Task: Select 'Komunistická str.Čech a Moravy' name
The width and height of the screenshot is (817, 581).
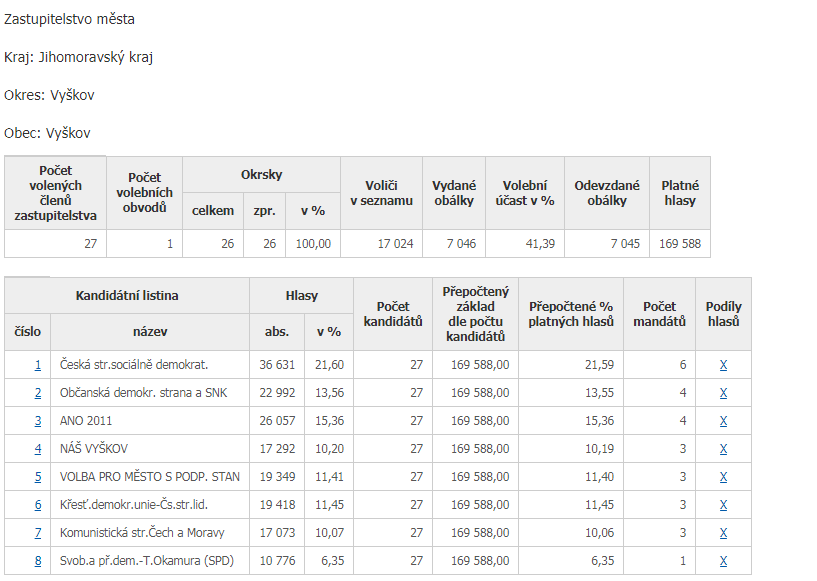Action: coord(142,533)
